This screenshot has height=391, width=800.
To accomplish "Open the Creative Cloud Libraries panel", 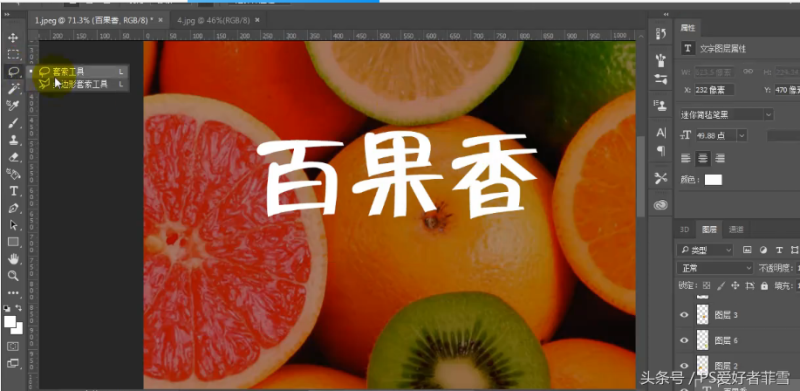I will 661,205.
